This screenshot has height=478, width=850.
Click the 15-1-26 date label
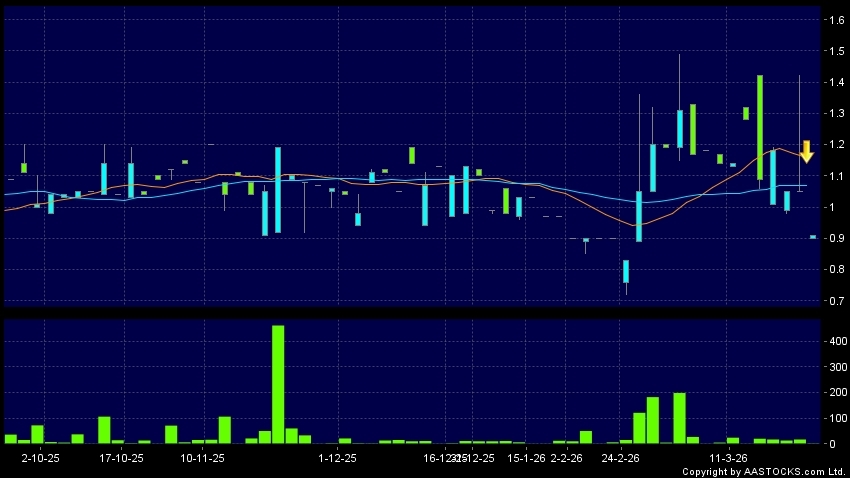click(526, 458)
